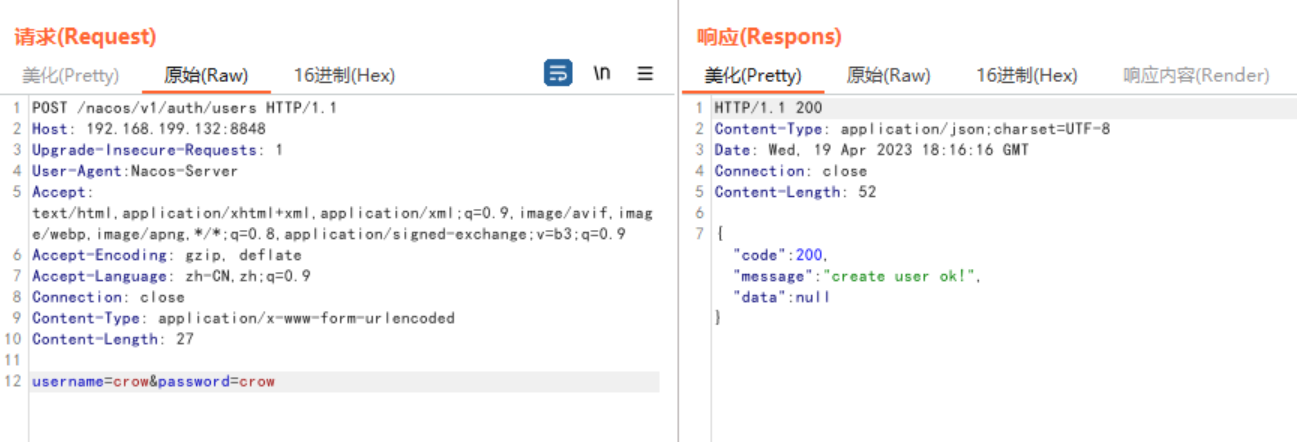Toggle the \n non-printable characters button

(602, 73)
